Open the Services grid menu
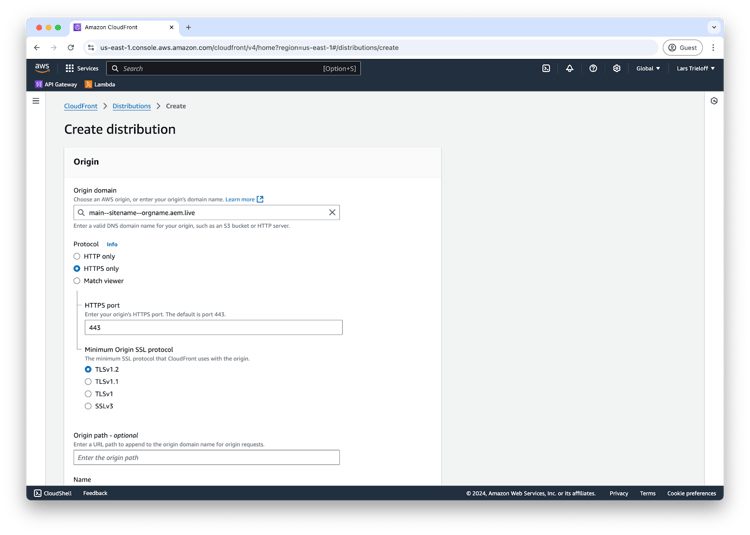Screen dimensions: 750x535 click(82, 68)
